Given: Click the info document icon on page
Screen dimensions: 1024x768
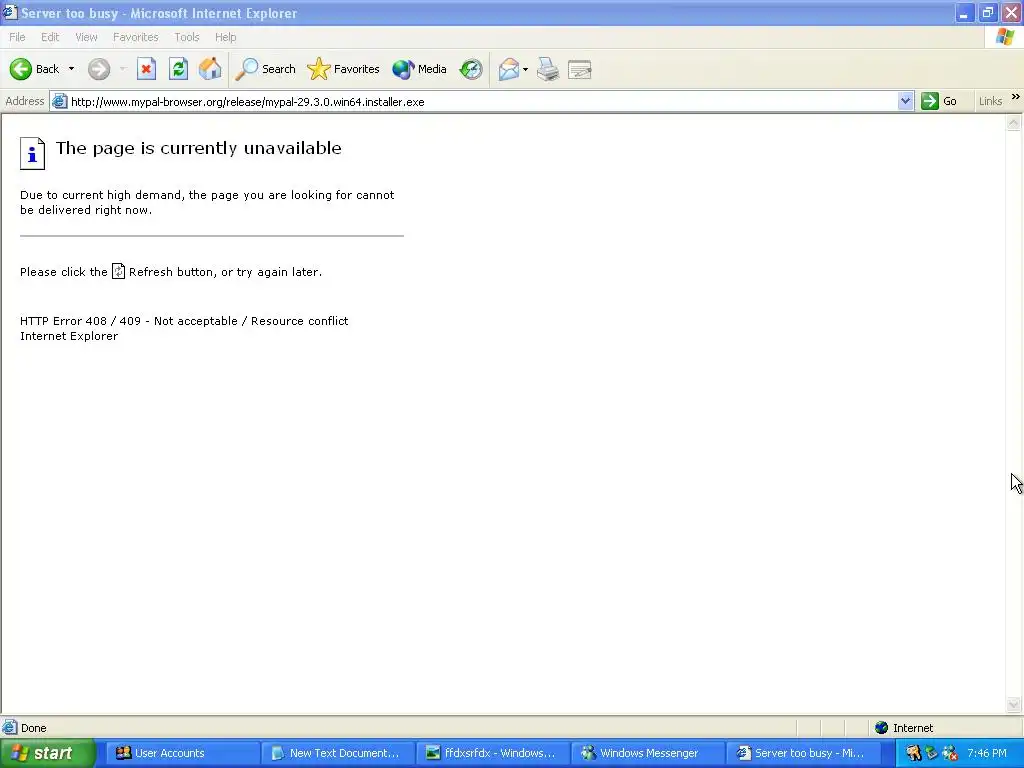Looking at the screenshot, I should coord(32,153).
